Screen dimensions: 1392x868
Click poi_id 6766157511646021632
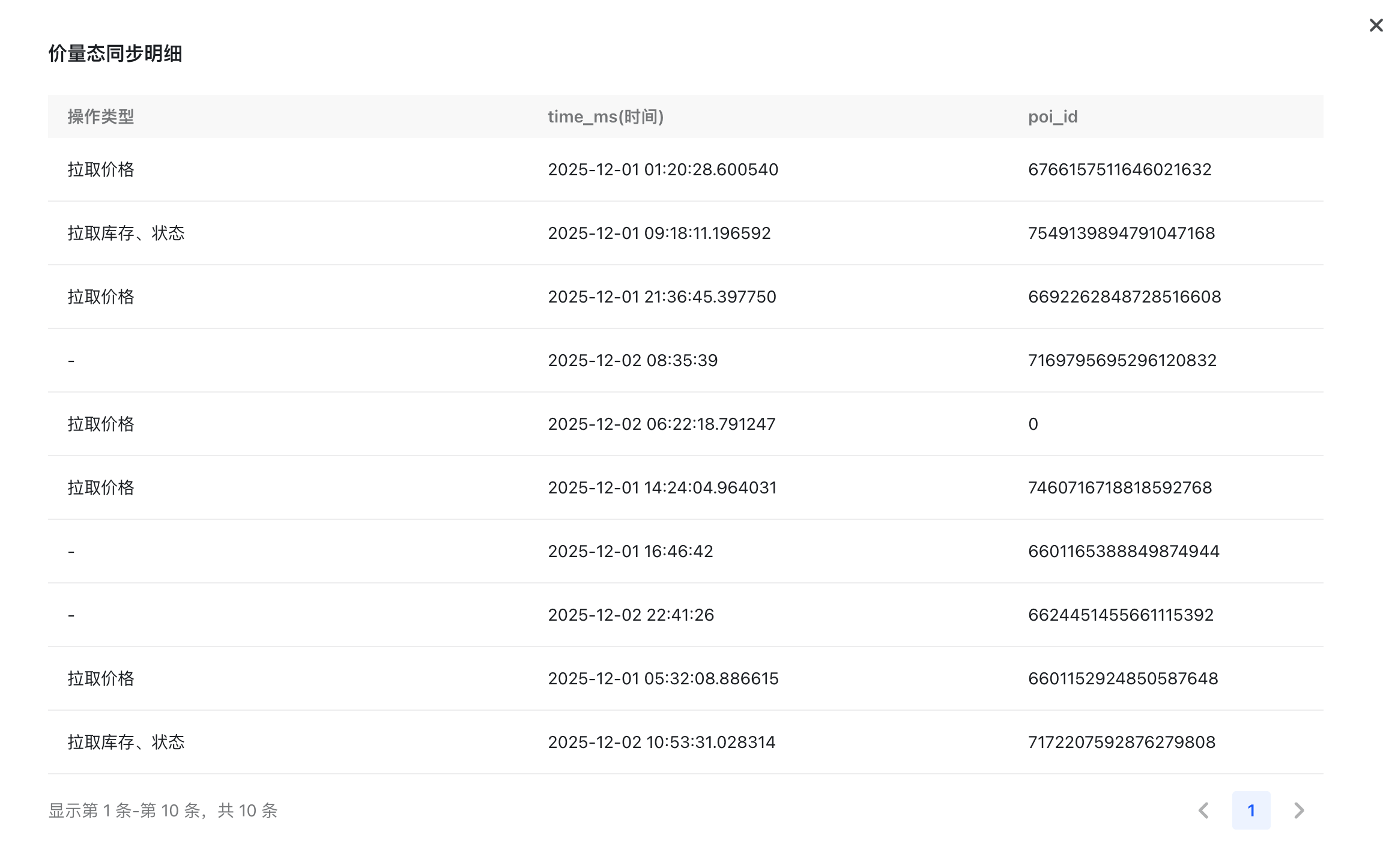tap(1119, 169)
